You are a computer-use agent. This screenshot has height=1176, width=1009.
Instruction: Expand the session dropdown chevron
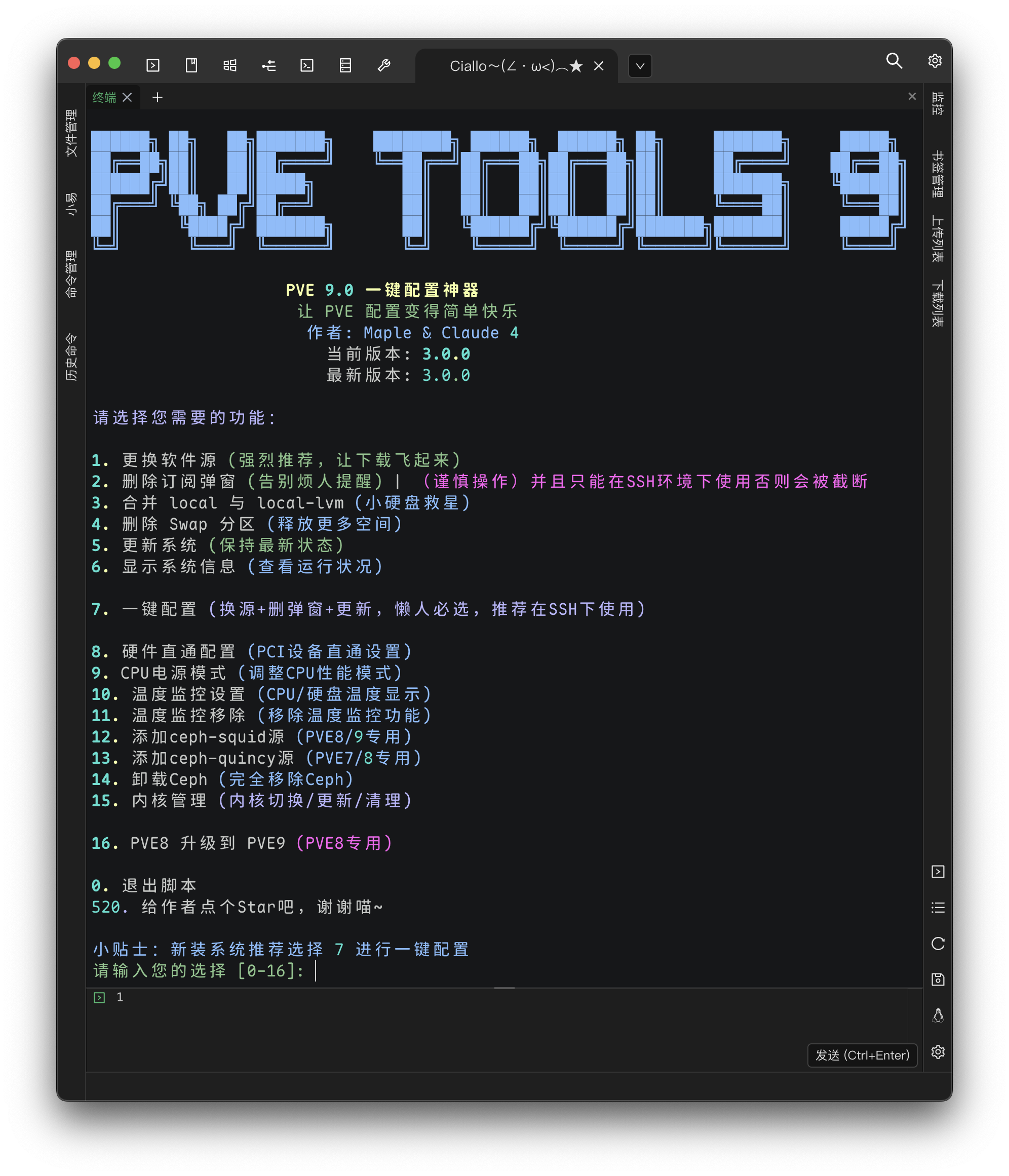point(640,66)
